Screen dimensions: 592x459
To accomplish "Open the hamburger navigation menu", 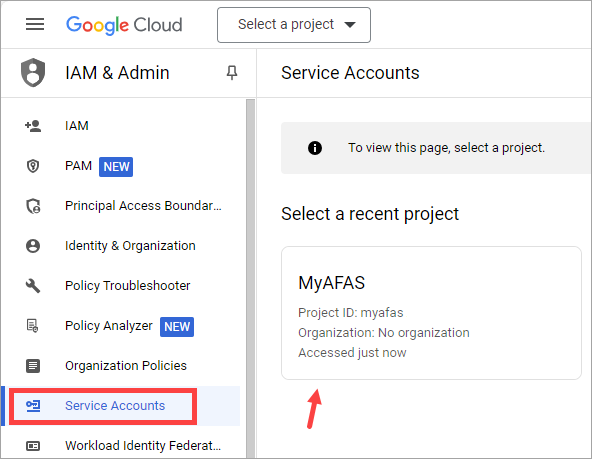I will point(35,24).
